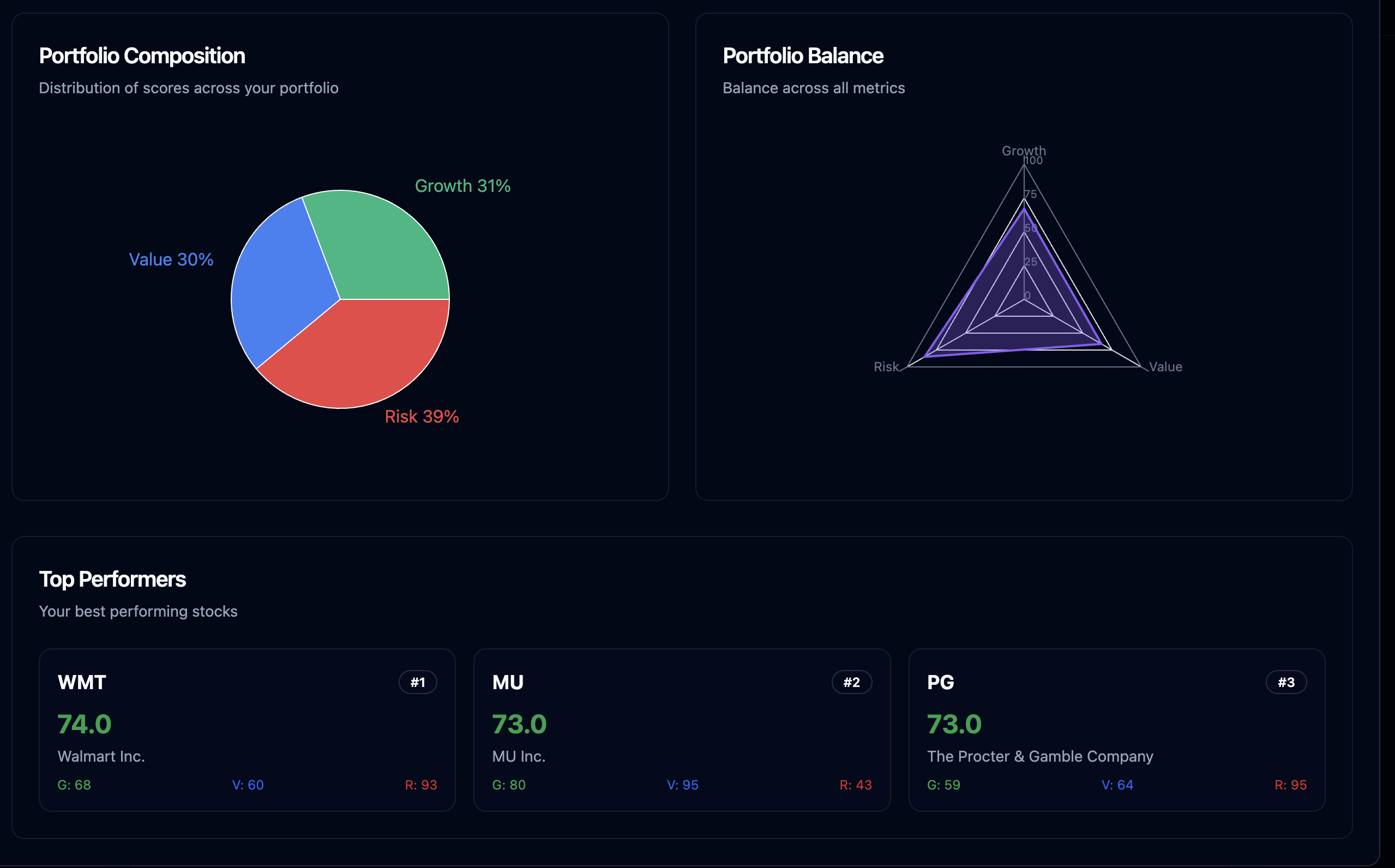Click the Value 30% pie label
This screenshot has width=1395, height=868.
tap(171, 260)
